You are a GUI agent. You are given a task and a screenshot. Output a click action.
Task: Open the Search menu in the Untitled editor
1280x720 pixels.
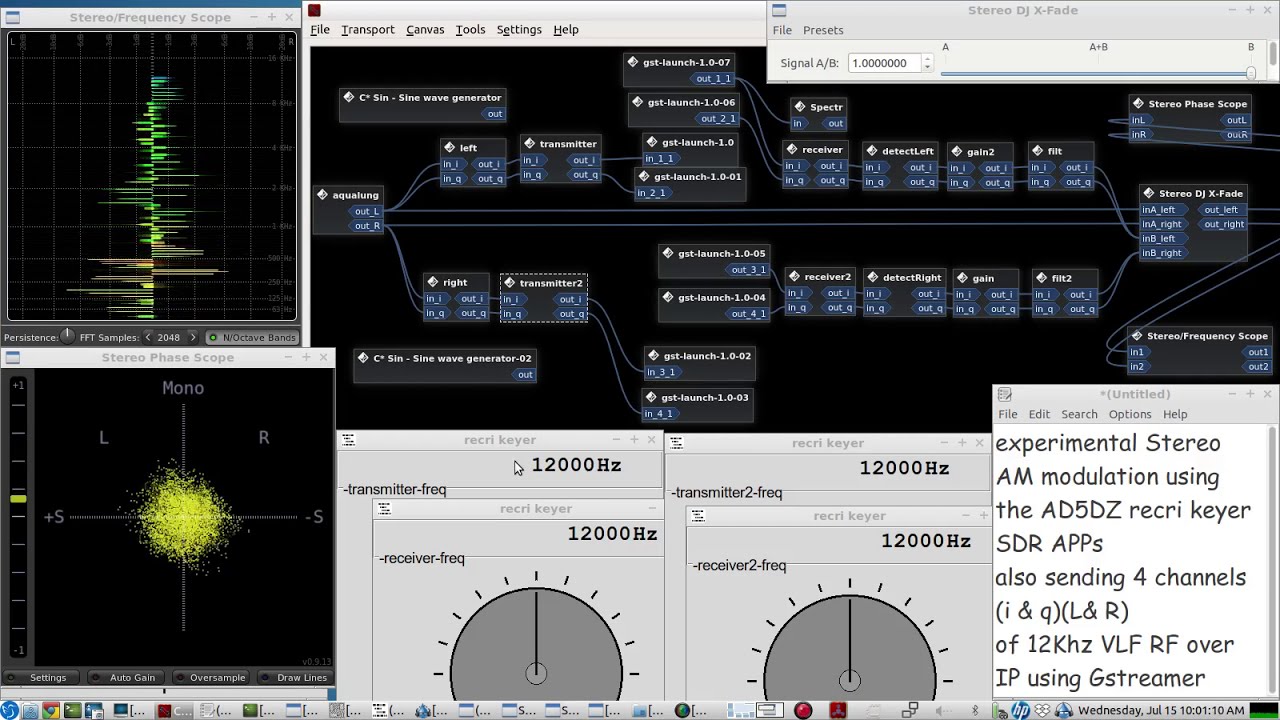tap(1079, 414)
